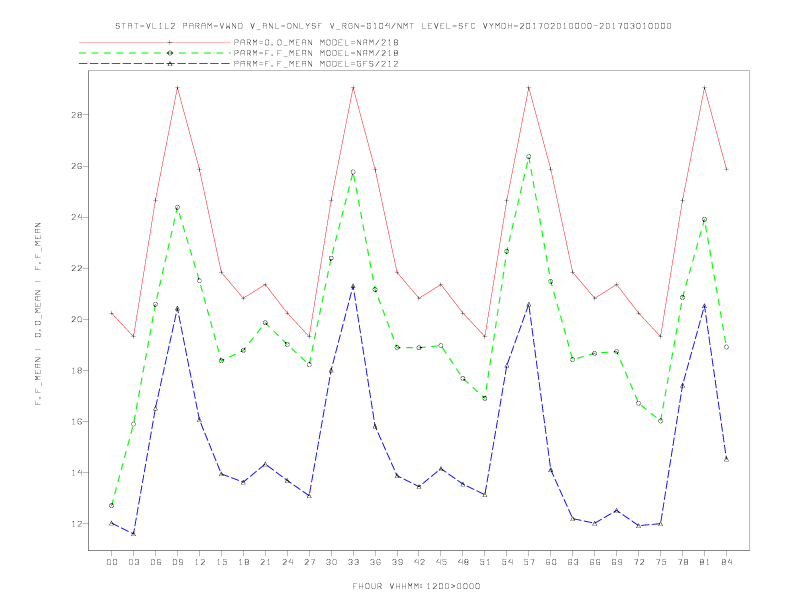
Task: Click the red solid legend line sample
Action: point(155,42)
